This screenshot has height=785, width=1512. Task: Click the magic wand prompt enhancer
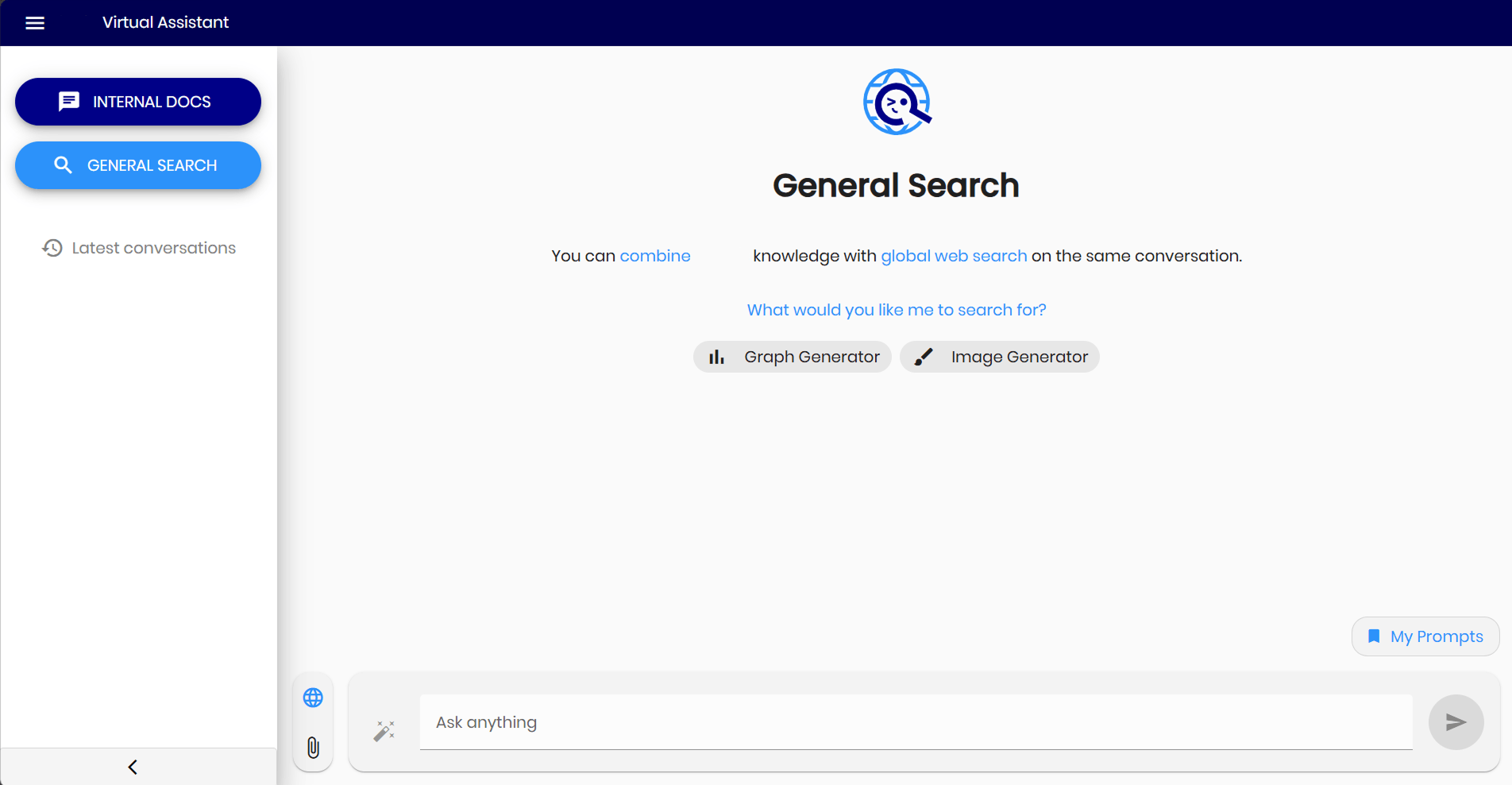coord(384,731)
